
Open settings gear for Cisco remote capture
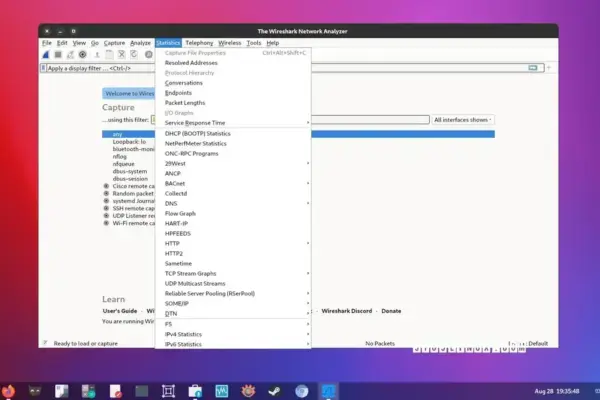tap(106, 186)
